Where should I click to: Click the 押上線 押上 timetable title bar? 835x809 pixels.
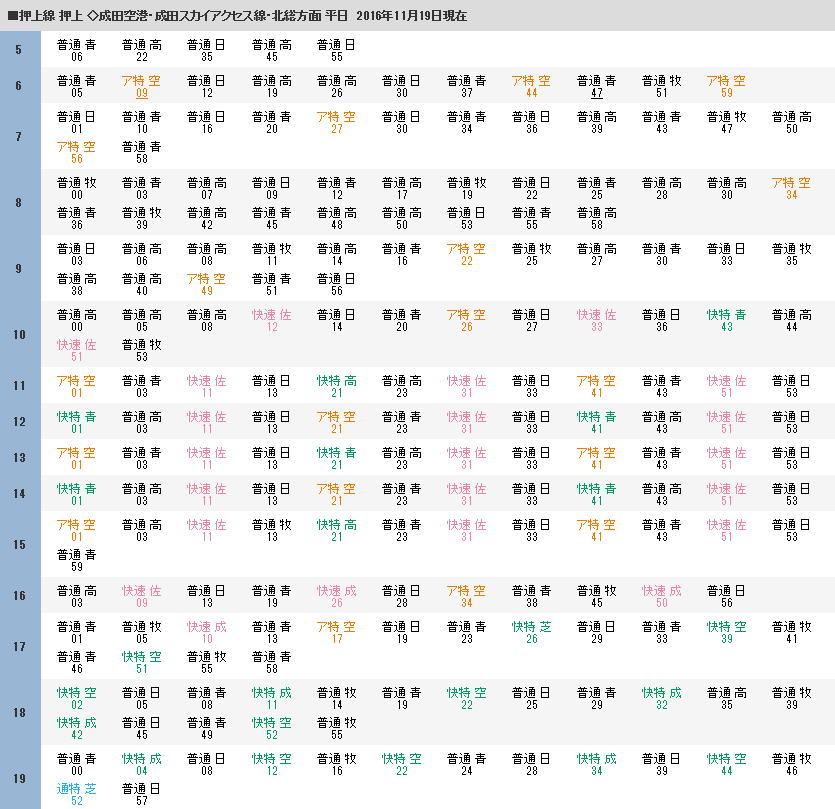tap(417, 16)
